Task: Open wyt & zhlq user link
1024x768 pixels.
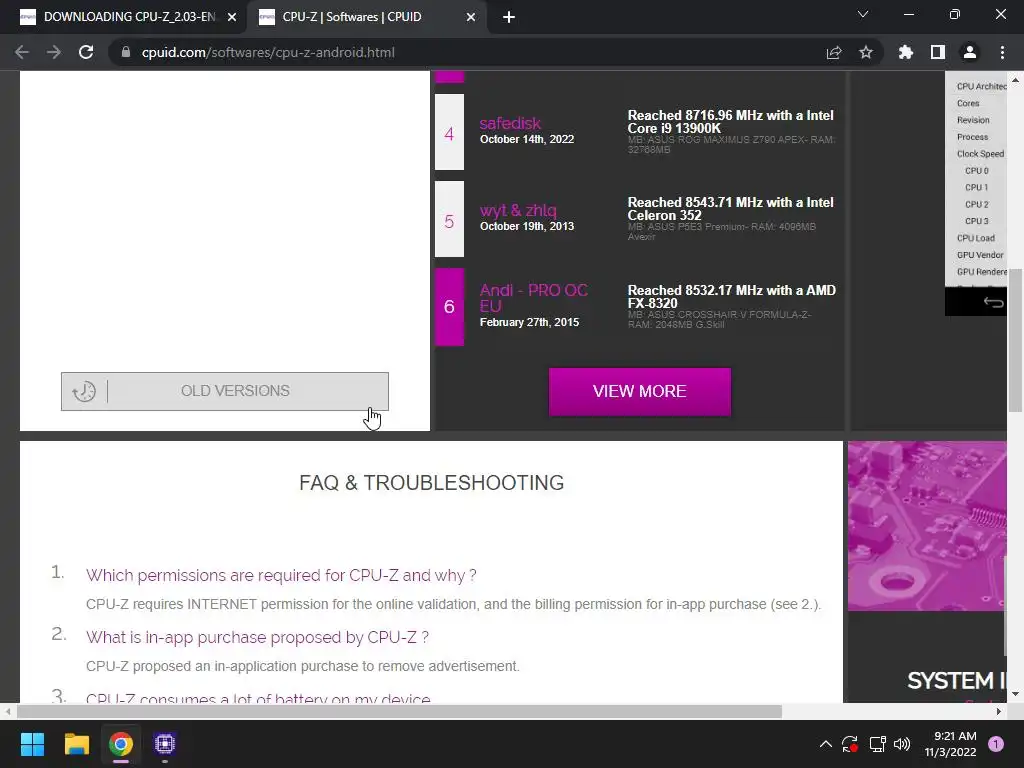Action: (518, 210)
